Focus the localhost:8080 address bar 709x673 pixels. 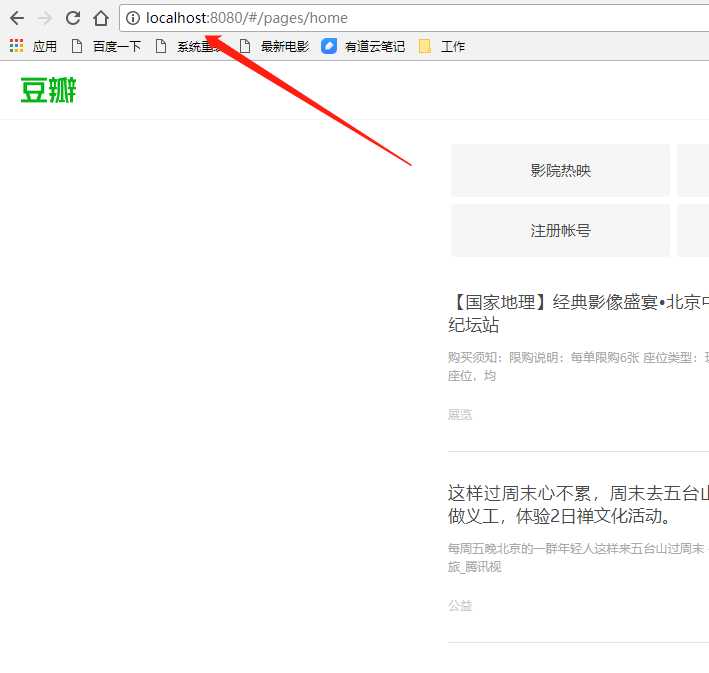tap(414, 18)
